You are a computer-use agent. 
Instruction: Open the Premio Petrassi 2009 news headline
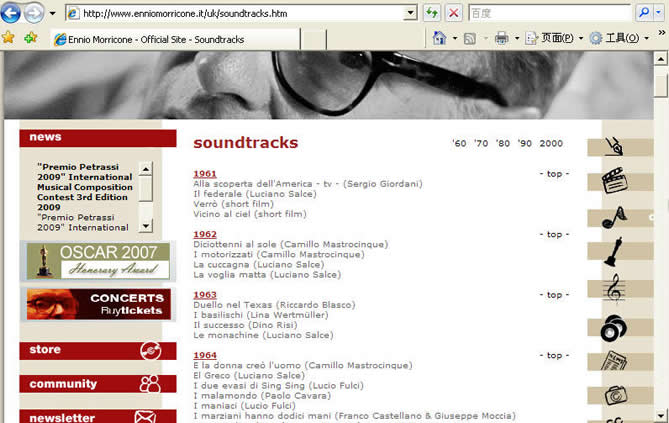point(85,187)
